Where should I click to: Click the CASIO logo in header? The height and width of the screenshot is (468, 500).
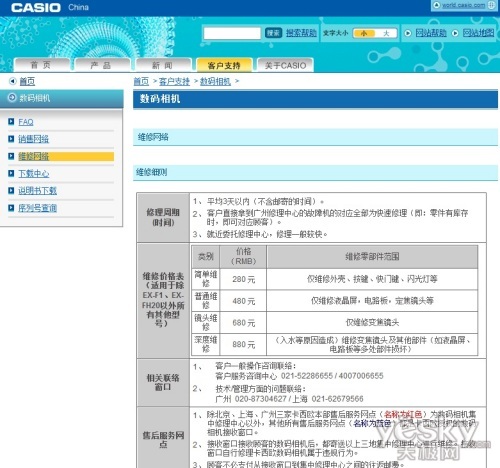click(36, 8)
